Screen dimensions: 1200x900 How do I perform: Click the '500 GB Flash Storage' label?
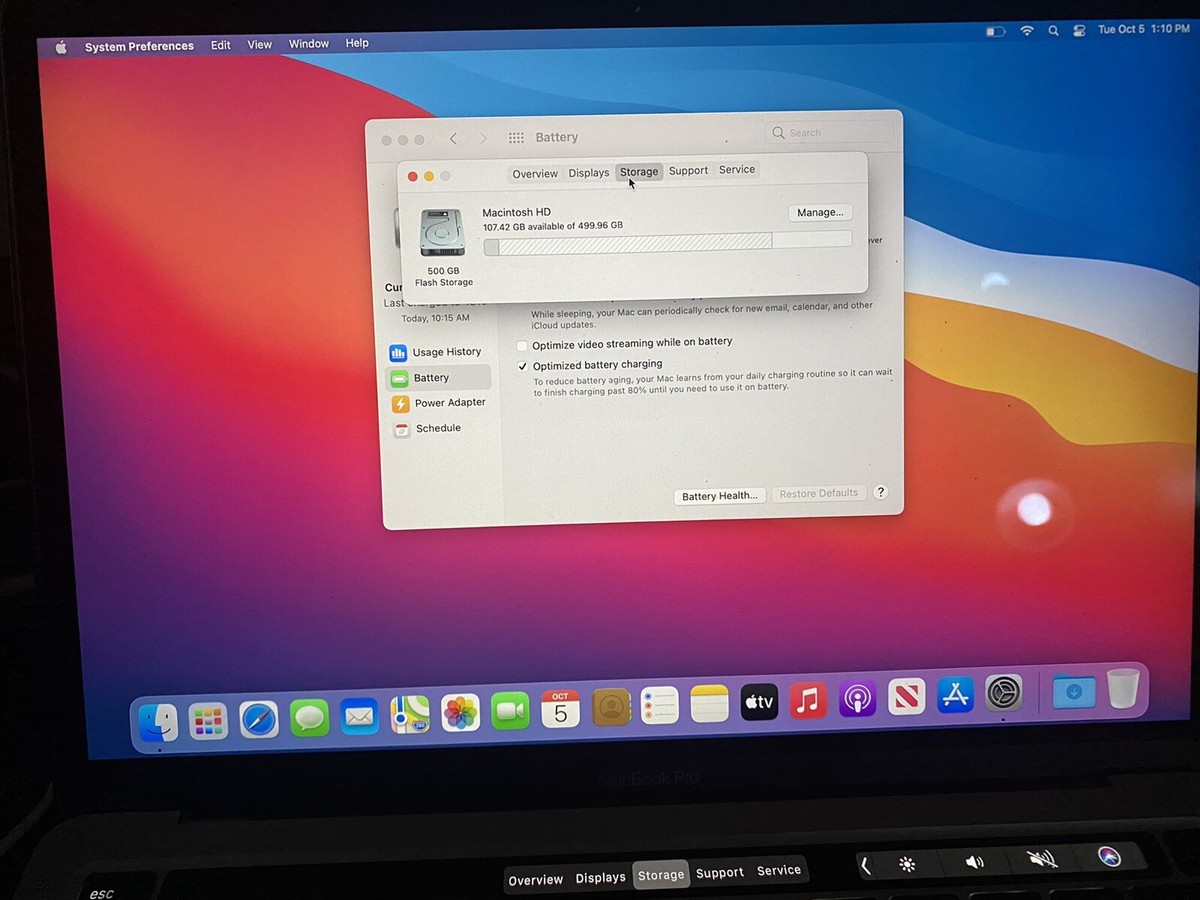coord(444,277)
